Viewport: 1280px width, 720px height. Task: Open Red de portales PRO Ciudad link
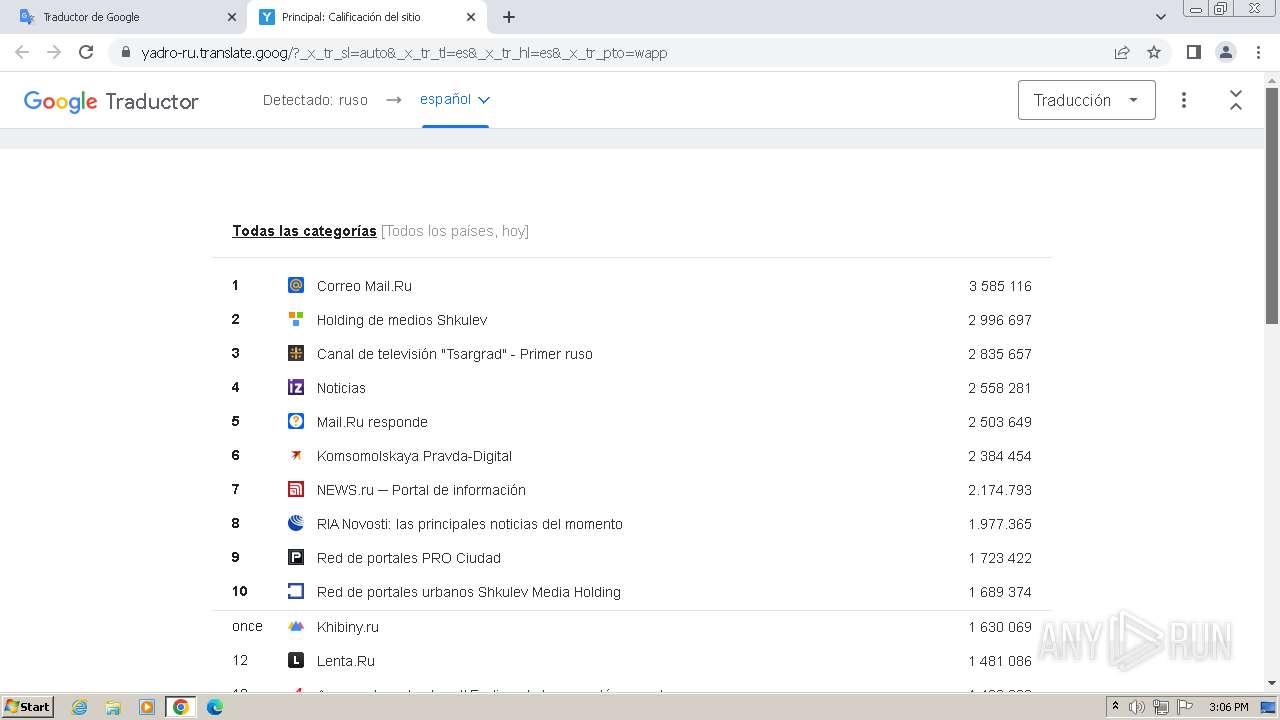(409, 558)
